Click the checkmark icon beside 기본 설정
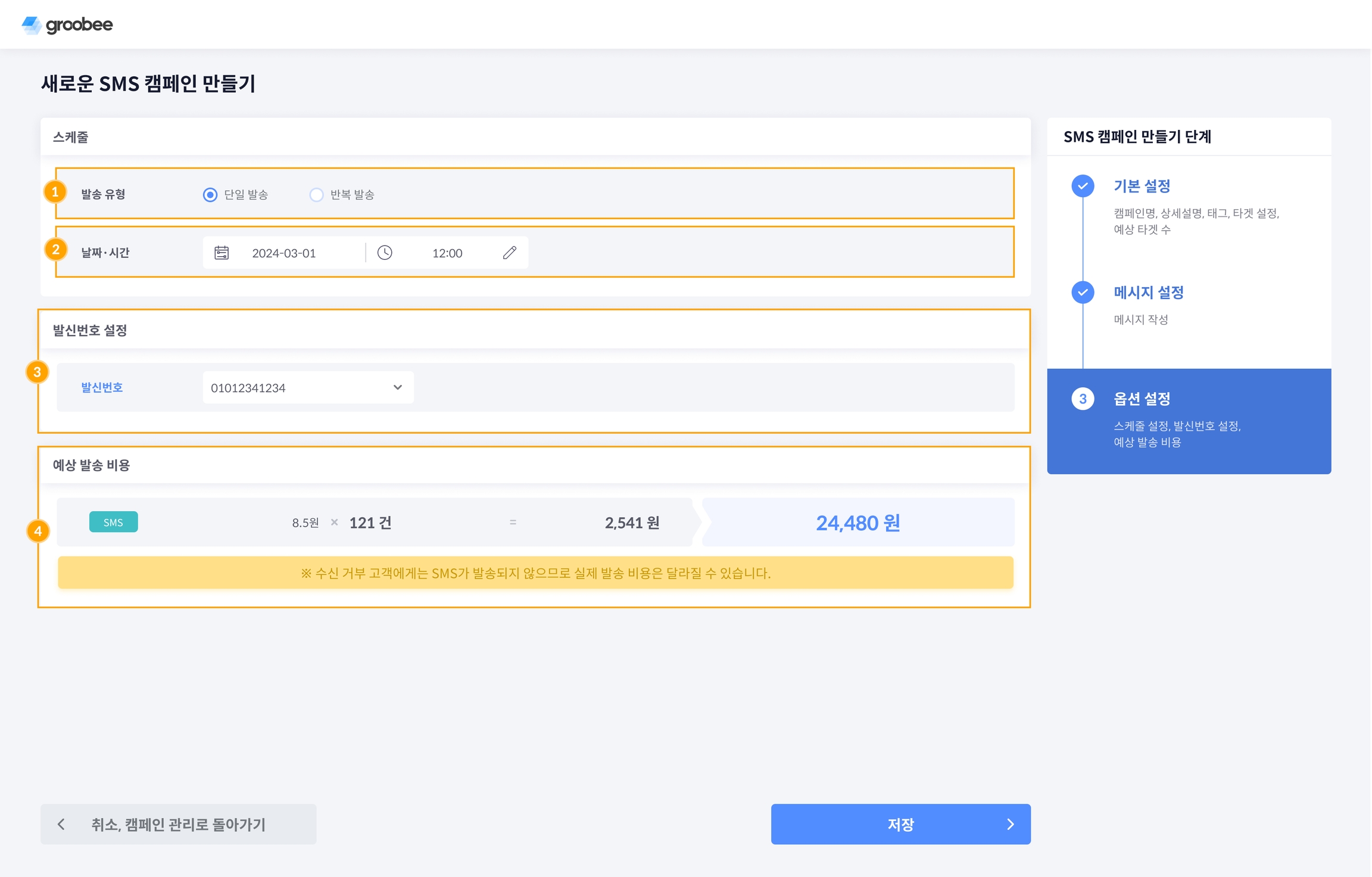Image resolution: width=1372 pixels, height=877 pixels. (x=1083, y=186)
